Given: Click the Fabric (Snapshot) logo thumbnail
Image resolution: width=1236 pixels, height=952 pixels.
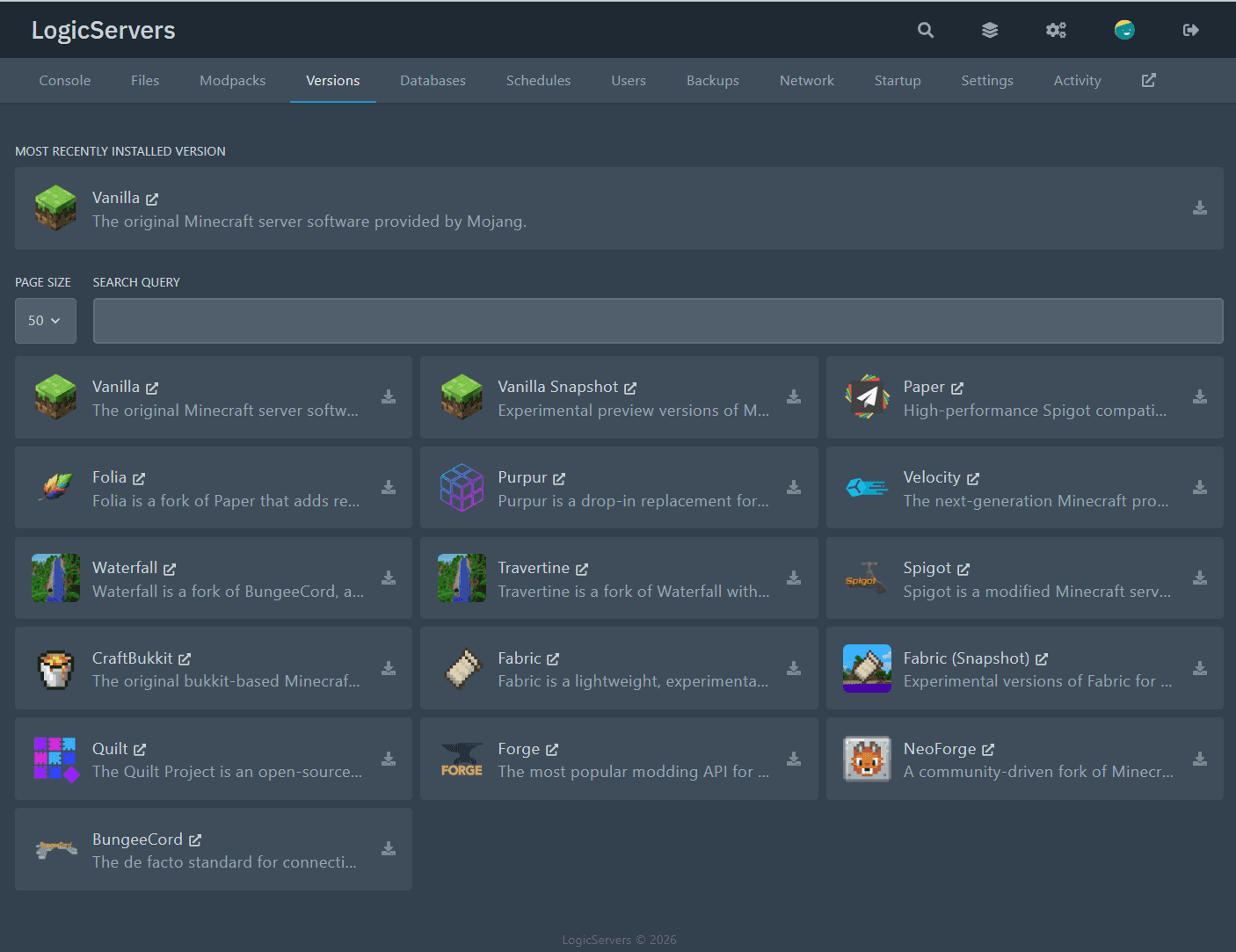Looking at the screenshot, I should tap(868, 668).
